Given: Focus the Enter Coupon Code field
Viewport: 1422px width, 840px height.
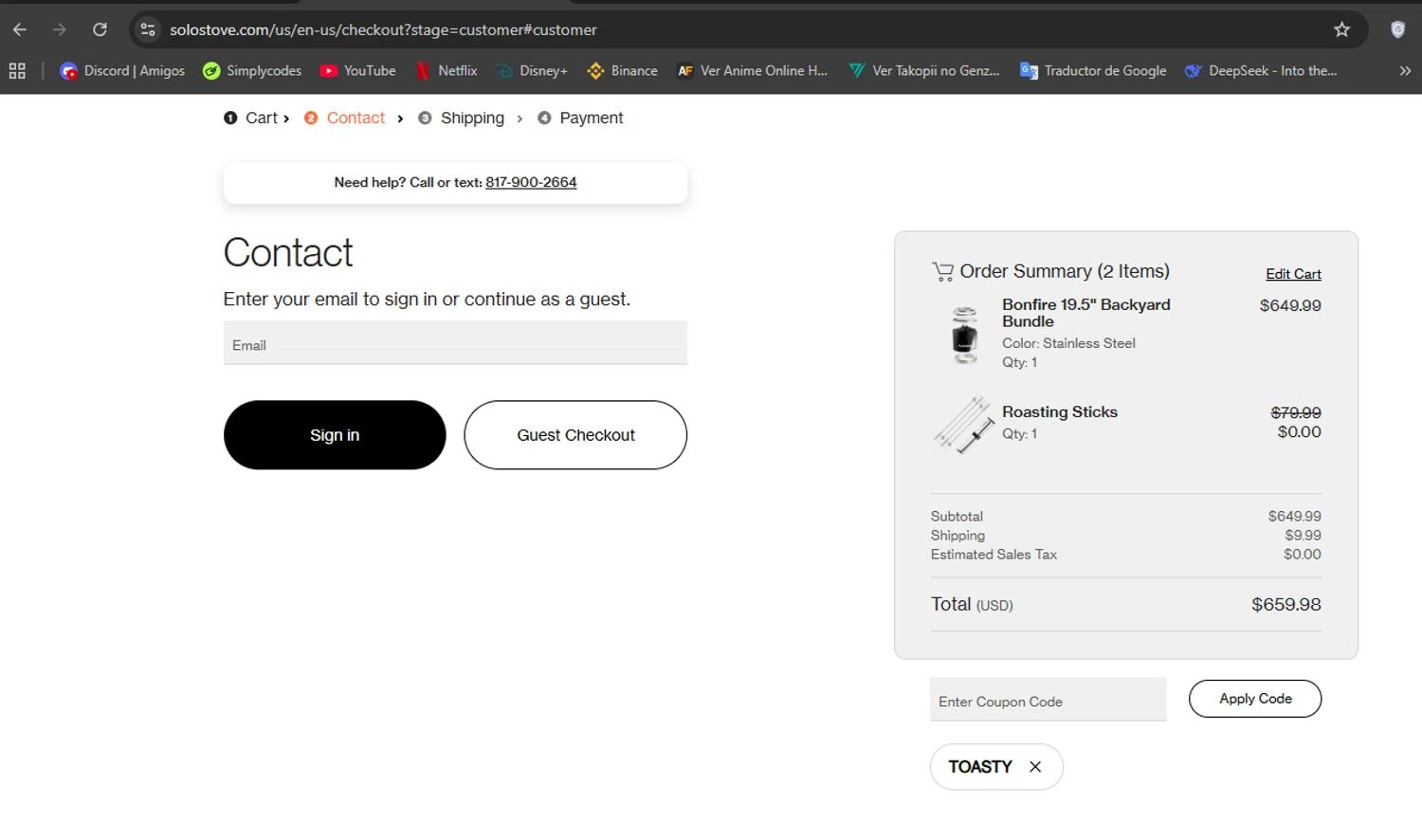Looking at the screenshot, I should [1048, 700].
